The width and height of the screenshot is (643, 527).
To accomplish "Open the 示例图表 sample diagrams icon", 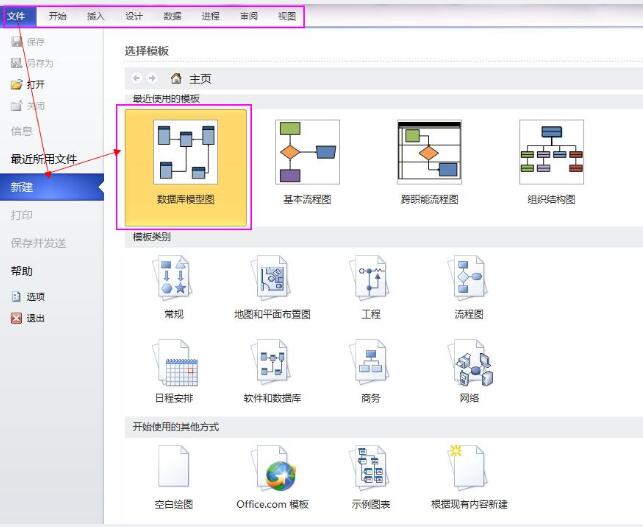I will tap(369, 467).
